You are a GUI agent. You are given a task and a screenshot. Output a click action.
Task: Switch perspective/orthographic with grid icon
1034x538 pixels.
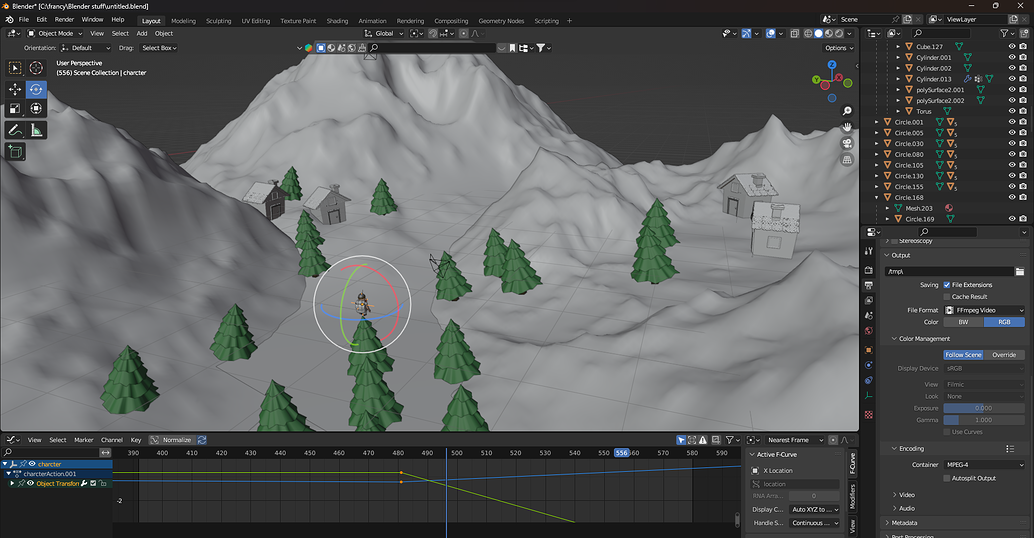[x=847, y=160]
